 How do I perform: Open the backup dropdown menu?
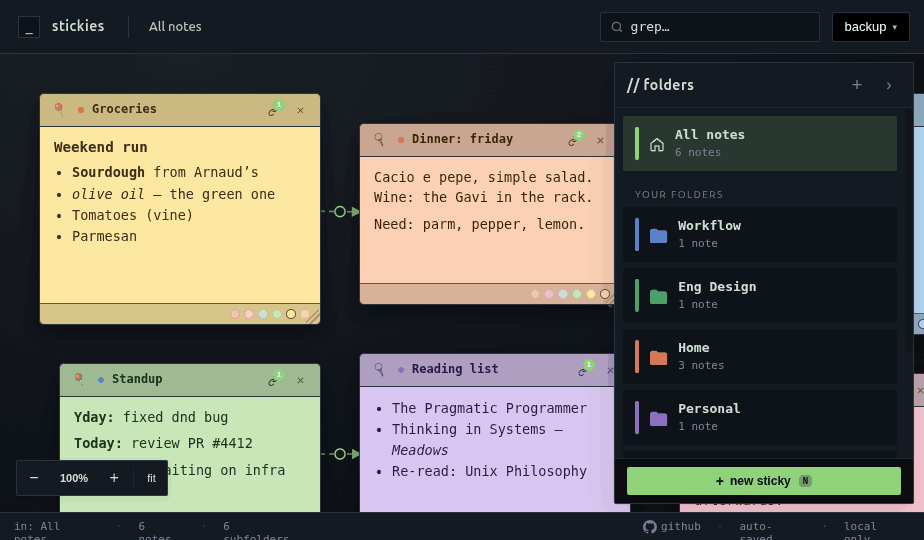coord(870,27)
